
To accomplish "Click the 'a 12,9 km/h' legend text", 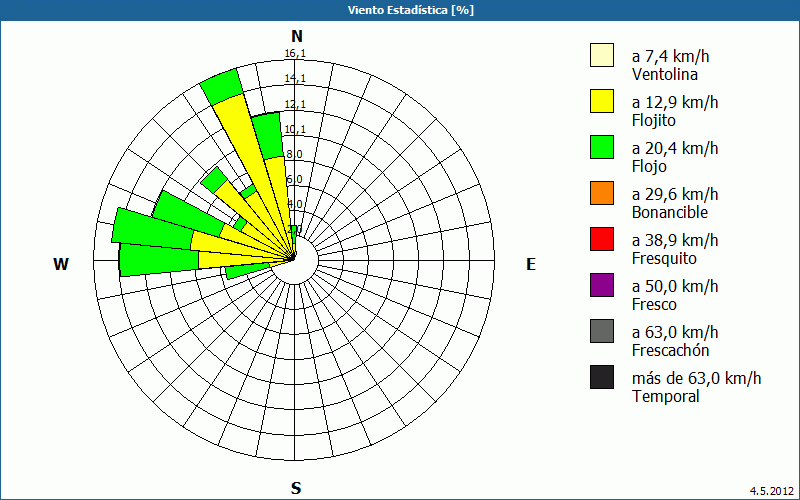I will (675, 102).
